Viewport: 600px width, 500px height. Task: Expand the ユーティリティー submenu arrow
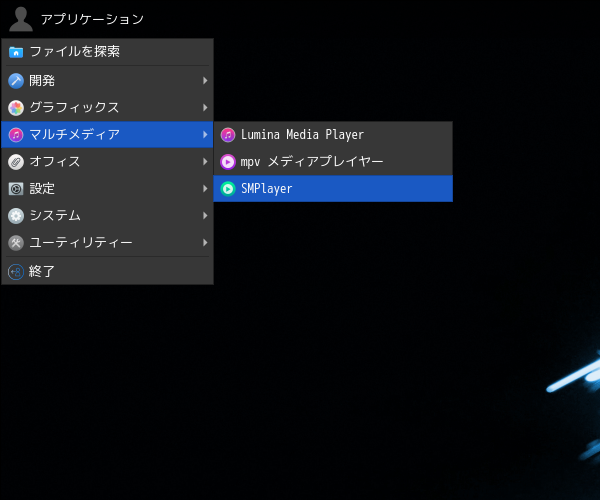coord(205,243)
